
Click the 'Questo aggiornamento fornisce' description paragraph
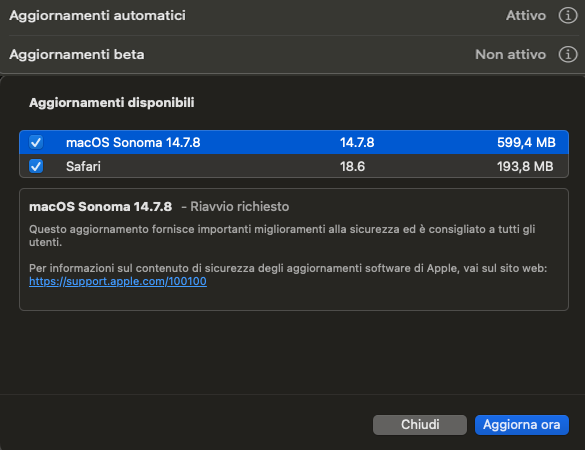282,235
